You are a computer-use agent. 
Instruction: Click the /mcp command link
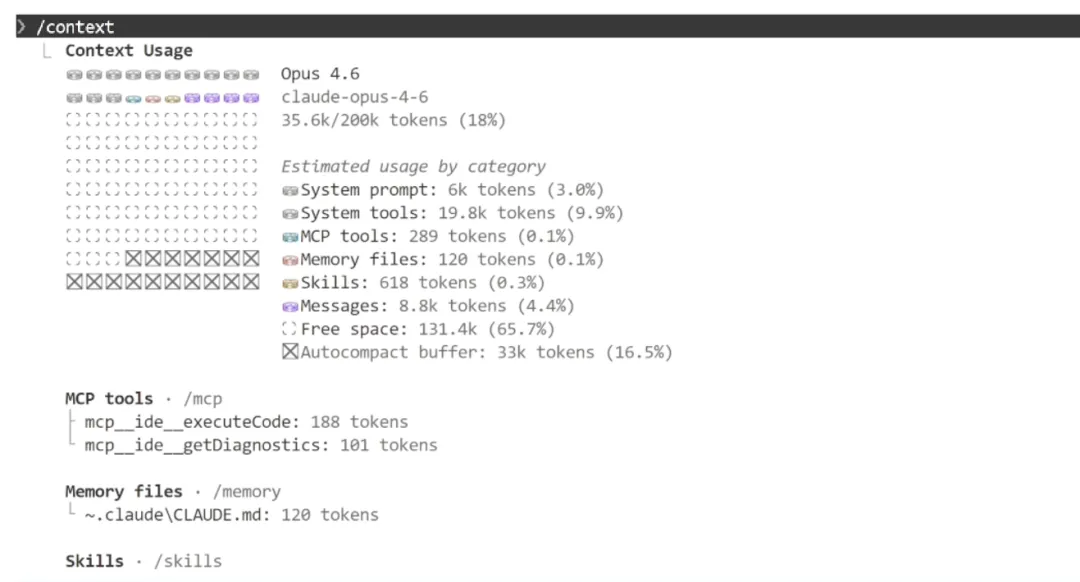click(x=202, y=399)
